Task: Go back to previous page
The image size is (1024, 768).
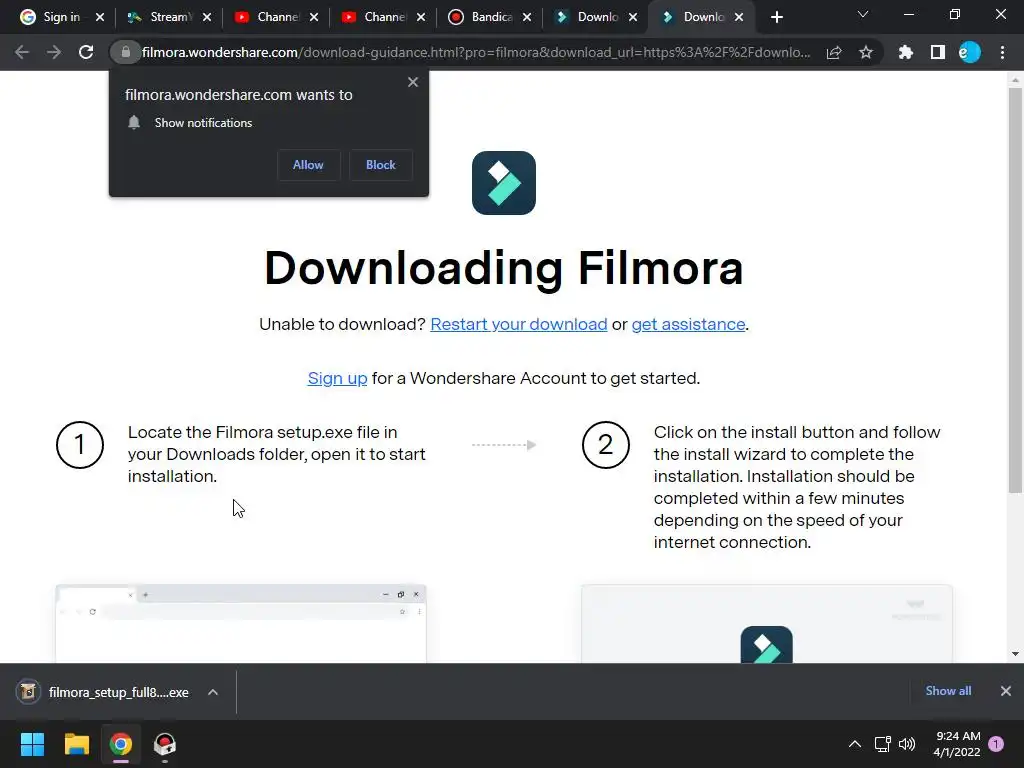Action: (x=22, y=52)
